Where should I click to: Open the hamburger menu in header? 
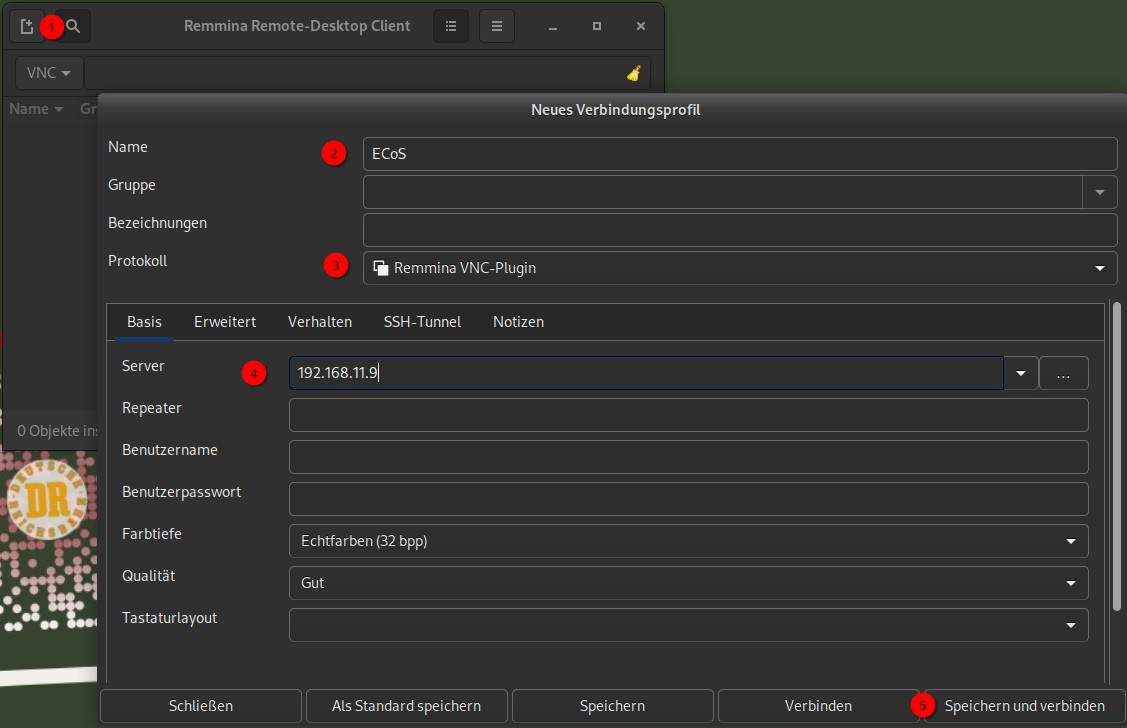point(497,26)
